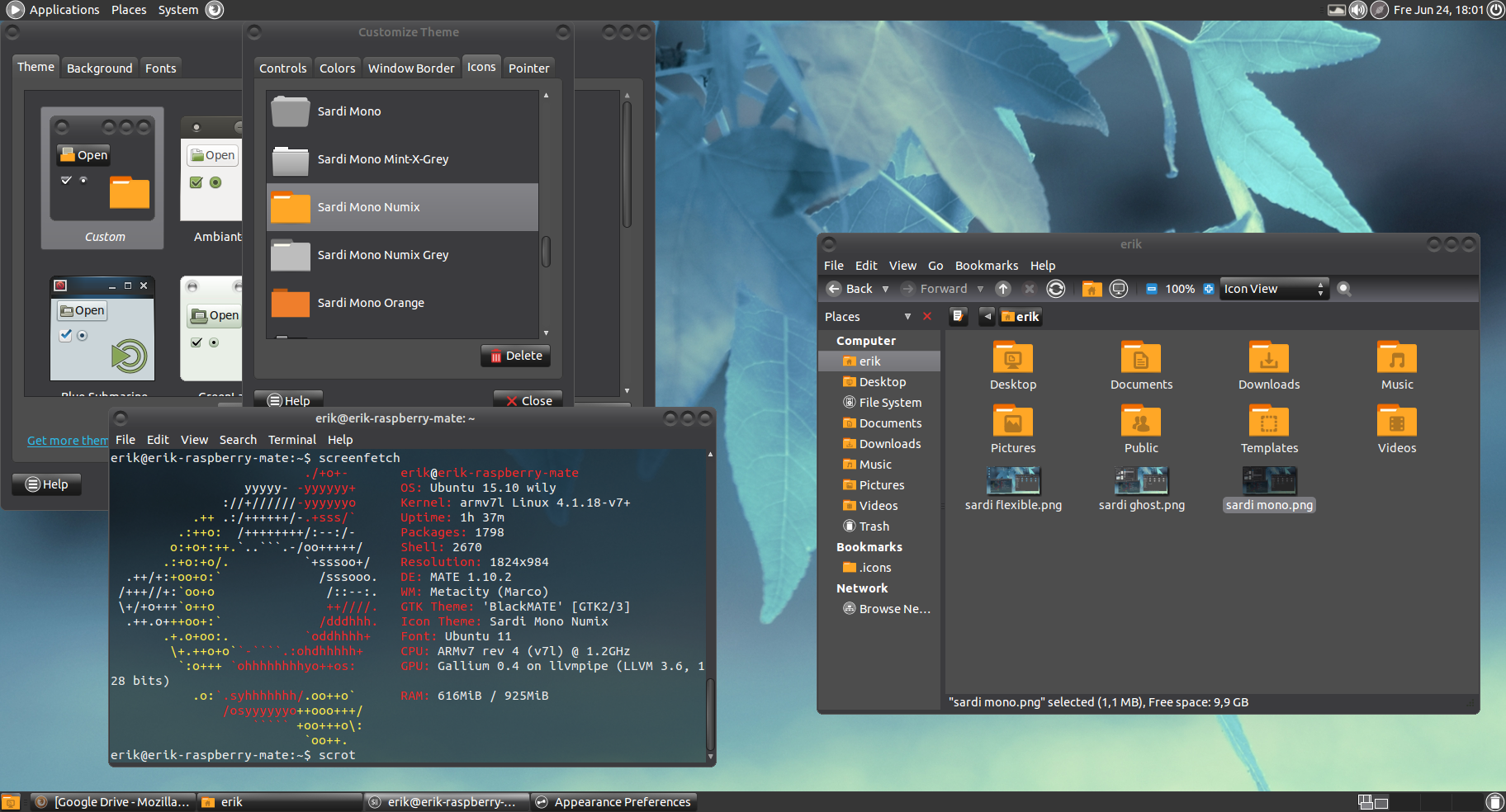Click the volume icon in system tray
The height and width of the screenshot is (812, 1506).
point(1357,10)
